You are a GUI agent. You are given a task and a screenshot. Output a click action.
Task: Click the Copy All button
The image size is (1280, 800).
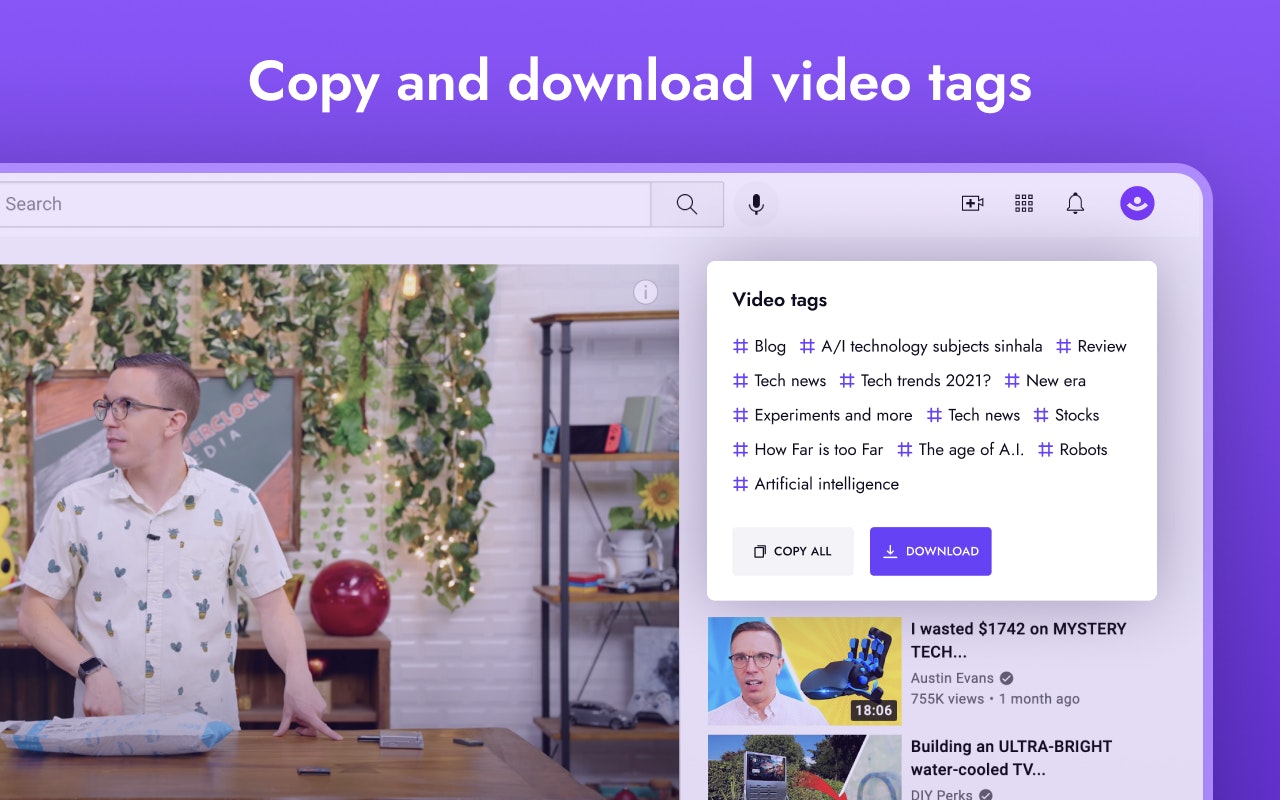(793, 551)
